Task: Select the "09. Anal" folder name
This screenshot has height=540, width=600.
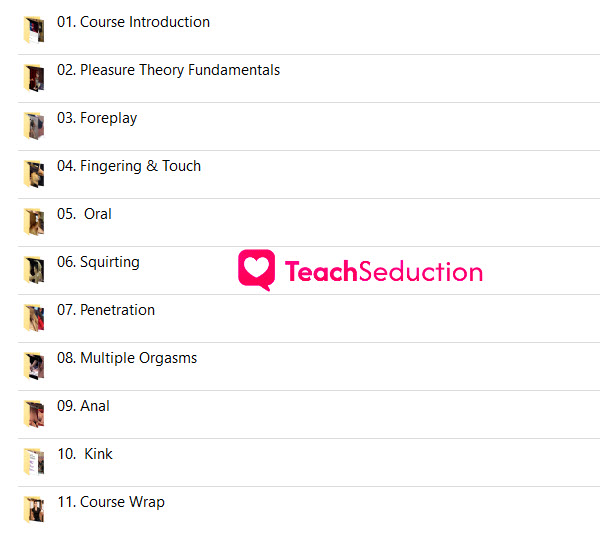Action: (83, 406)
